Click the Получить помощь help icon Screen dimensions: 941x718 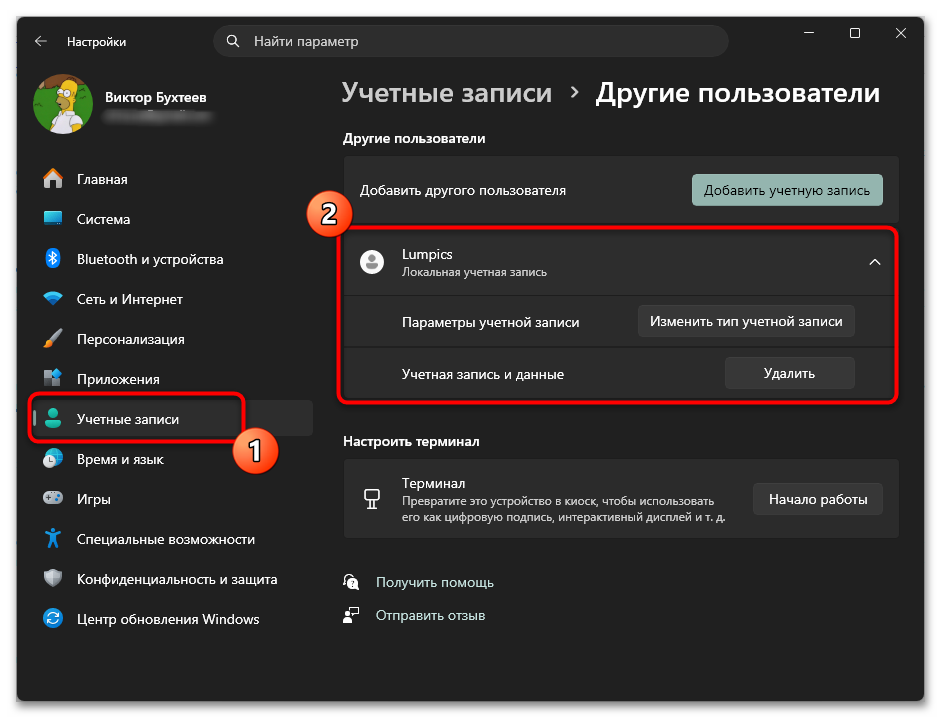pos(351,582)
